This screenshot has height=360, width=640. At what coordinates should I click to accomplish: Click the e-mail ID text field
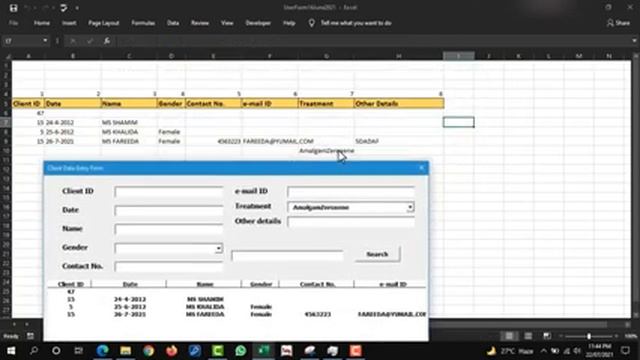(x=351, y=192)
